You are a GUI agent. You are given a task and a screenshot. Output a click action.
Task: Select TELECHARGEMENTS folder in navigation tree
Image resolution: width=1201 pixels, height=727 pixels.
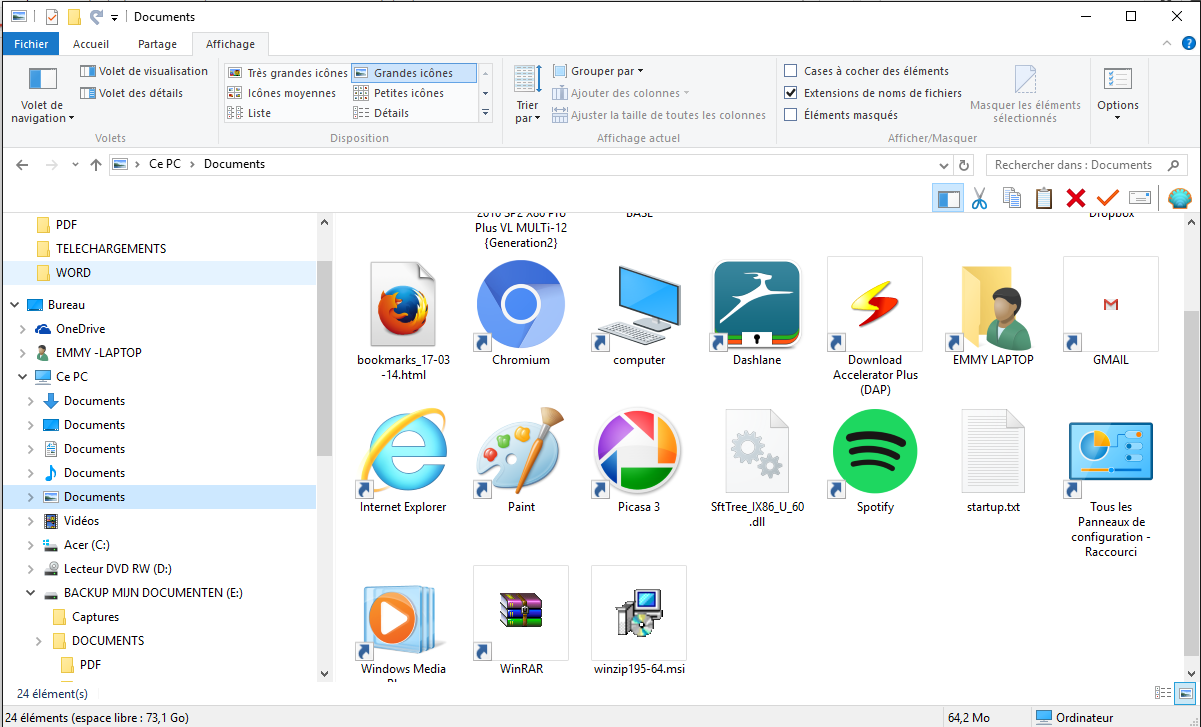click(x=111, y=248)
